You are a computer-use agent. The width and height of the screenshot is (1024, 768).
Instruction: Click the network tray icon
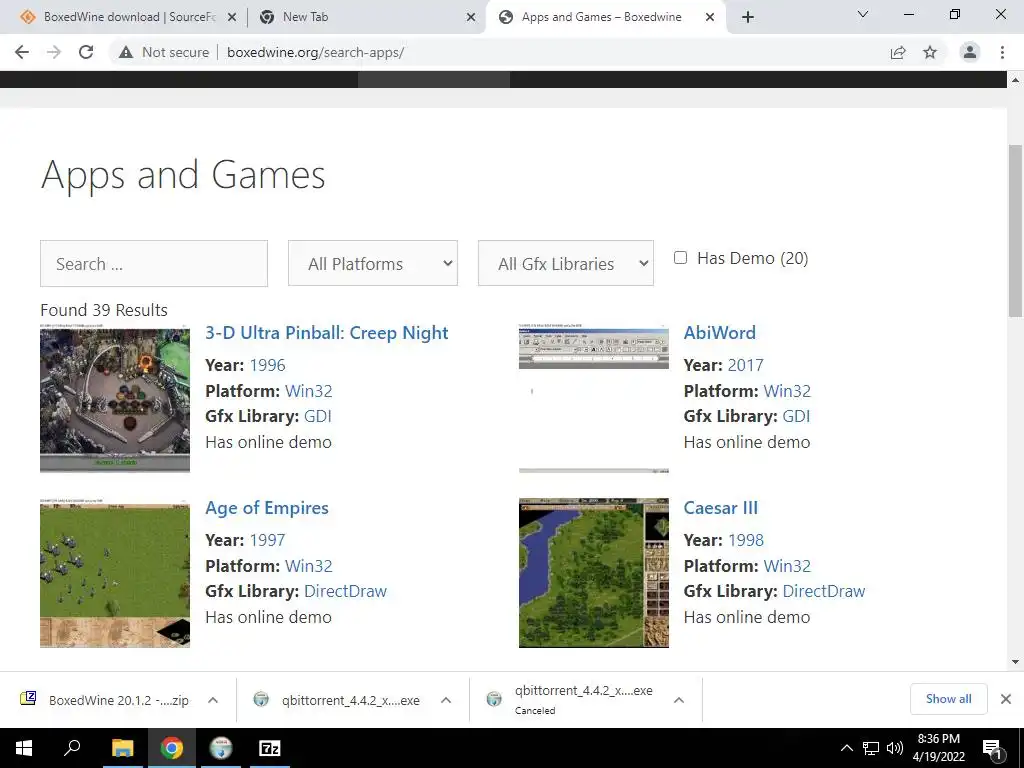[871, 748]
